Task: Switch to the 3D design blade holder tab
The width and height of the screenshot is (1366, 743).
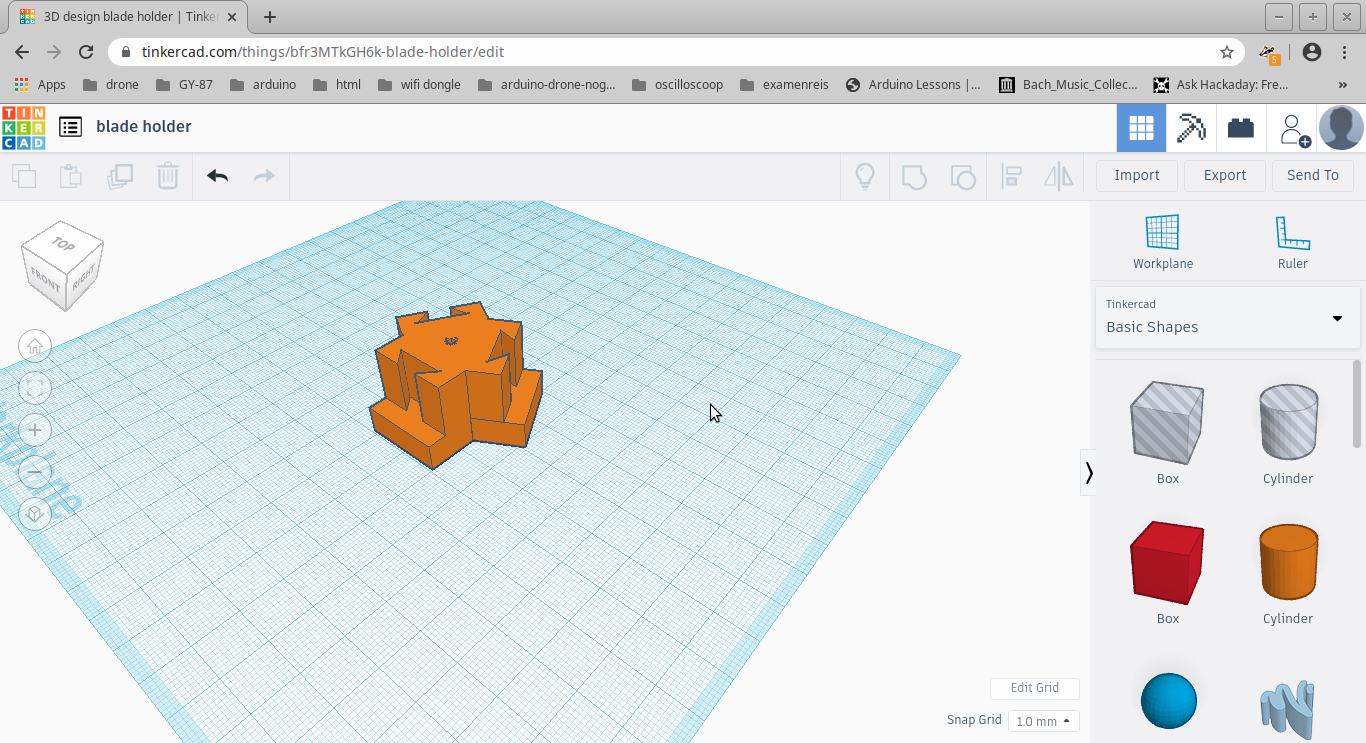Action: click(x=127, y=17)
